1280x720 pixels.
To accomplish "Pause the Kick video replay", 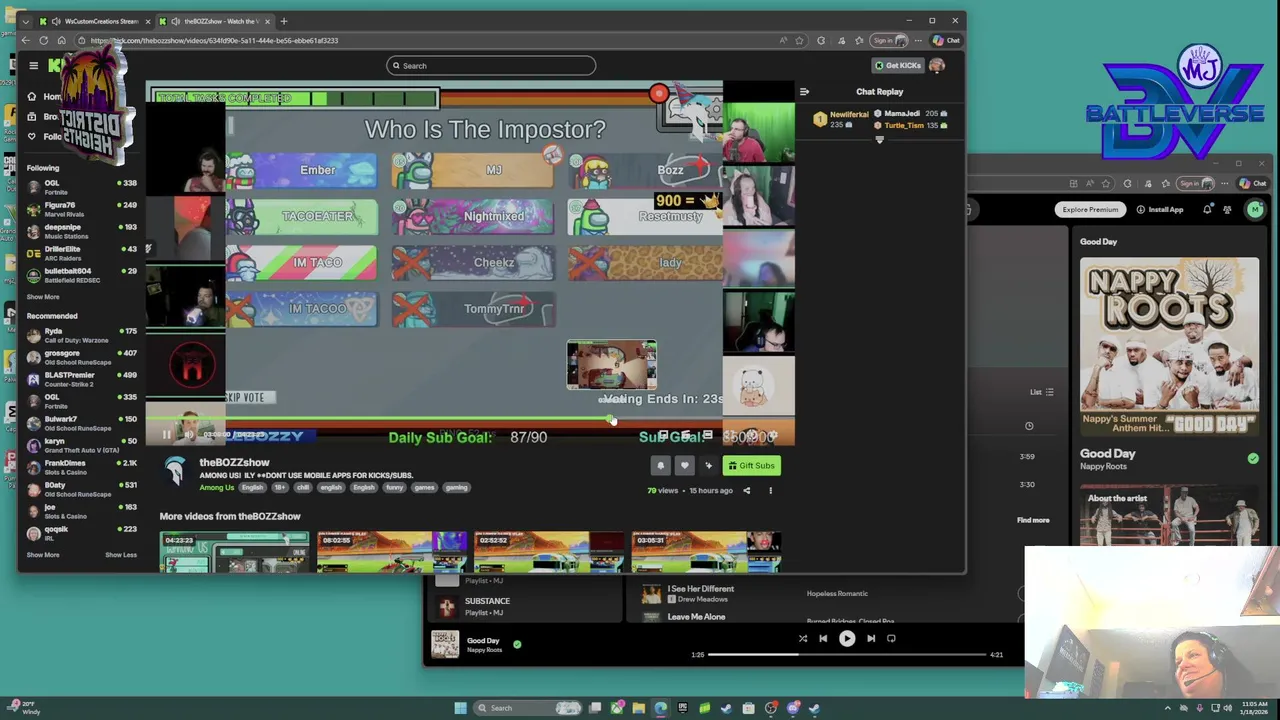I will 166,435.
